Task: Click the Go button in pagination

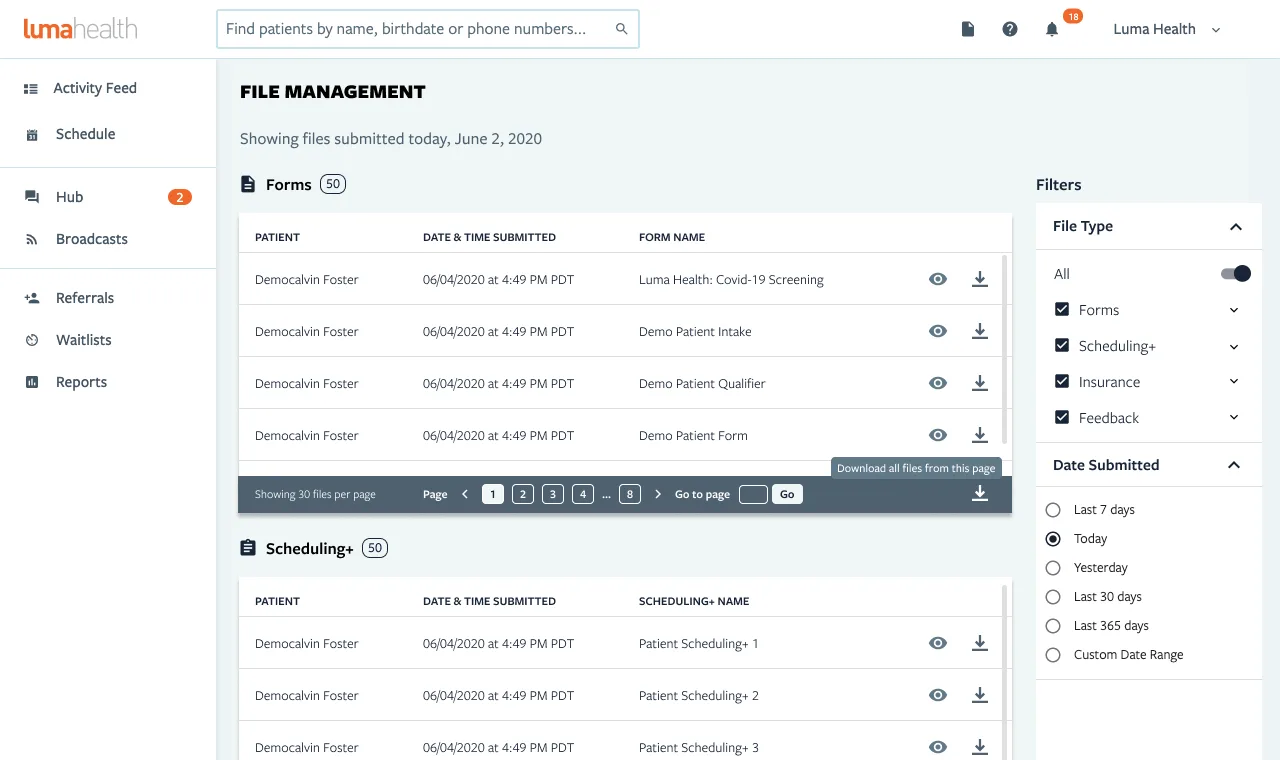Action: click(x=787, y=494)
